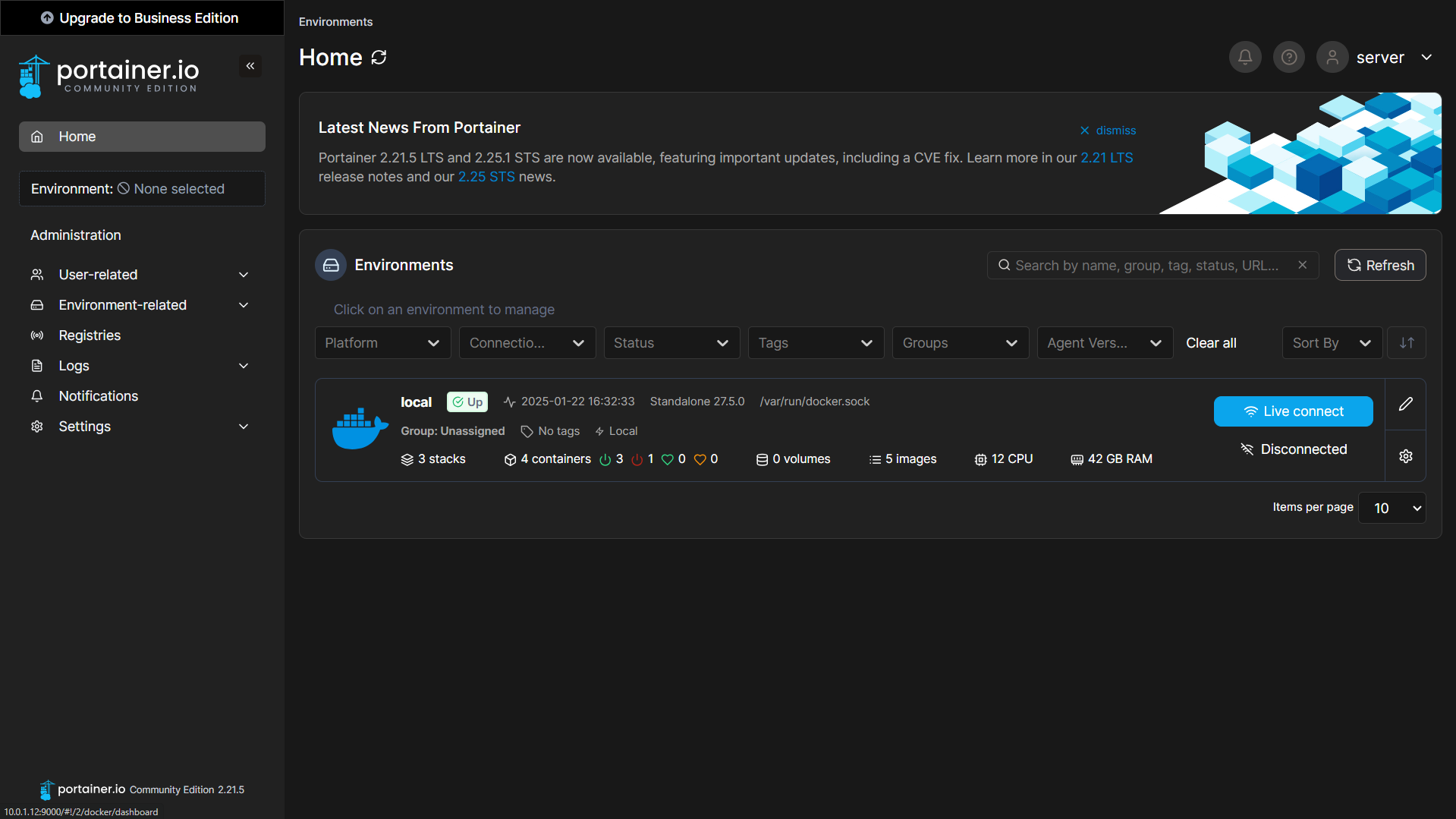Change items per page dropdown
Viewport: 1456px width, 819px height.
[1392, 508]
